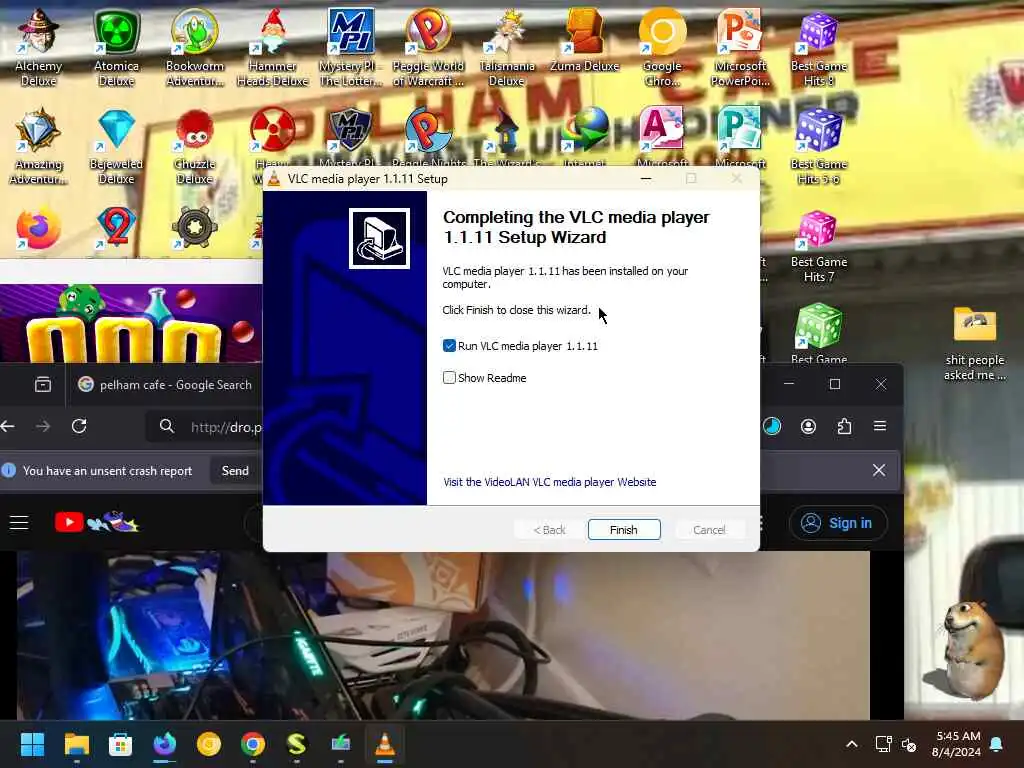
Task: Open Firefox desktop shortcut icon
Action: (x=39, y=229)
